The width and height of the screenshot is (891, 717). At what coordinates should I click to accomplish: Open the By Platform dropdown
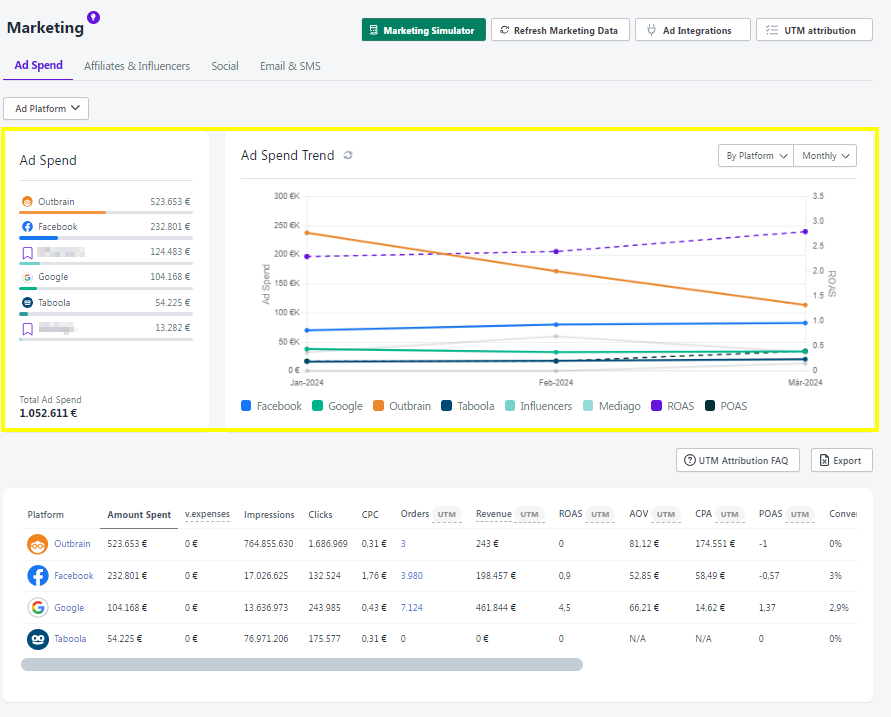click(x=756, y=156)
